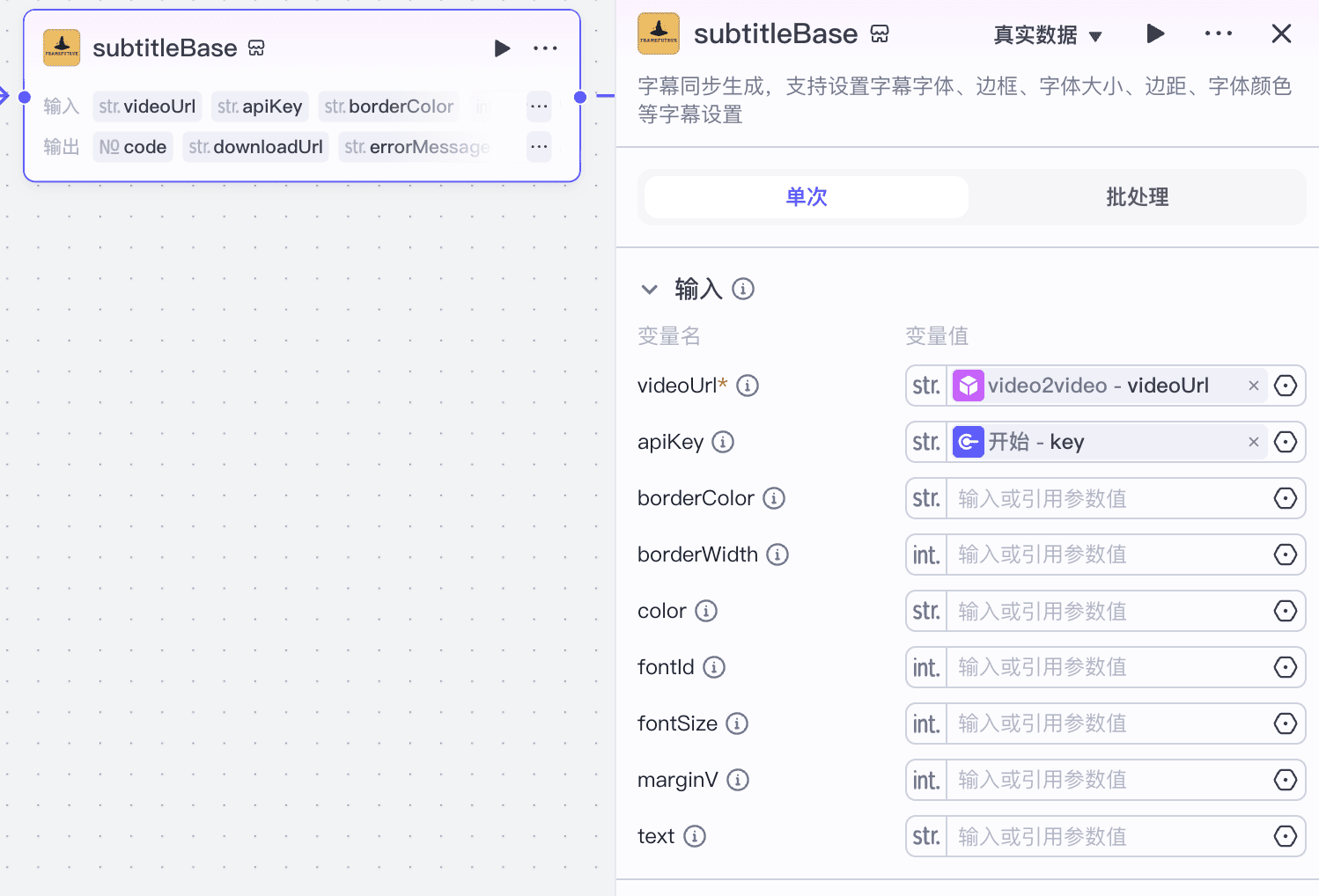
Task: Toggle reference mode on the fontSize field hexagon icon
Action: (1285, 723)
